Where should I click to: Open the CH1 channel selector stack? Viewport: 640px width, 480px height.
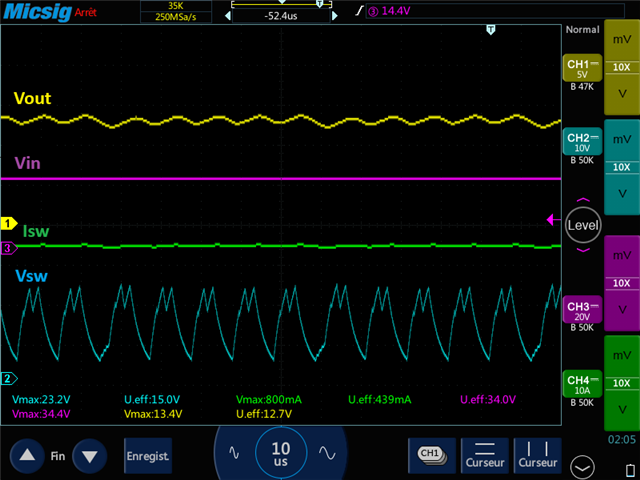tap(432, 456)
